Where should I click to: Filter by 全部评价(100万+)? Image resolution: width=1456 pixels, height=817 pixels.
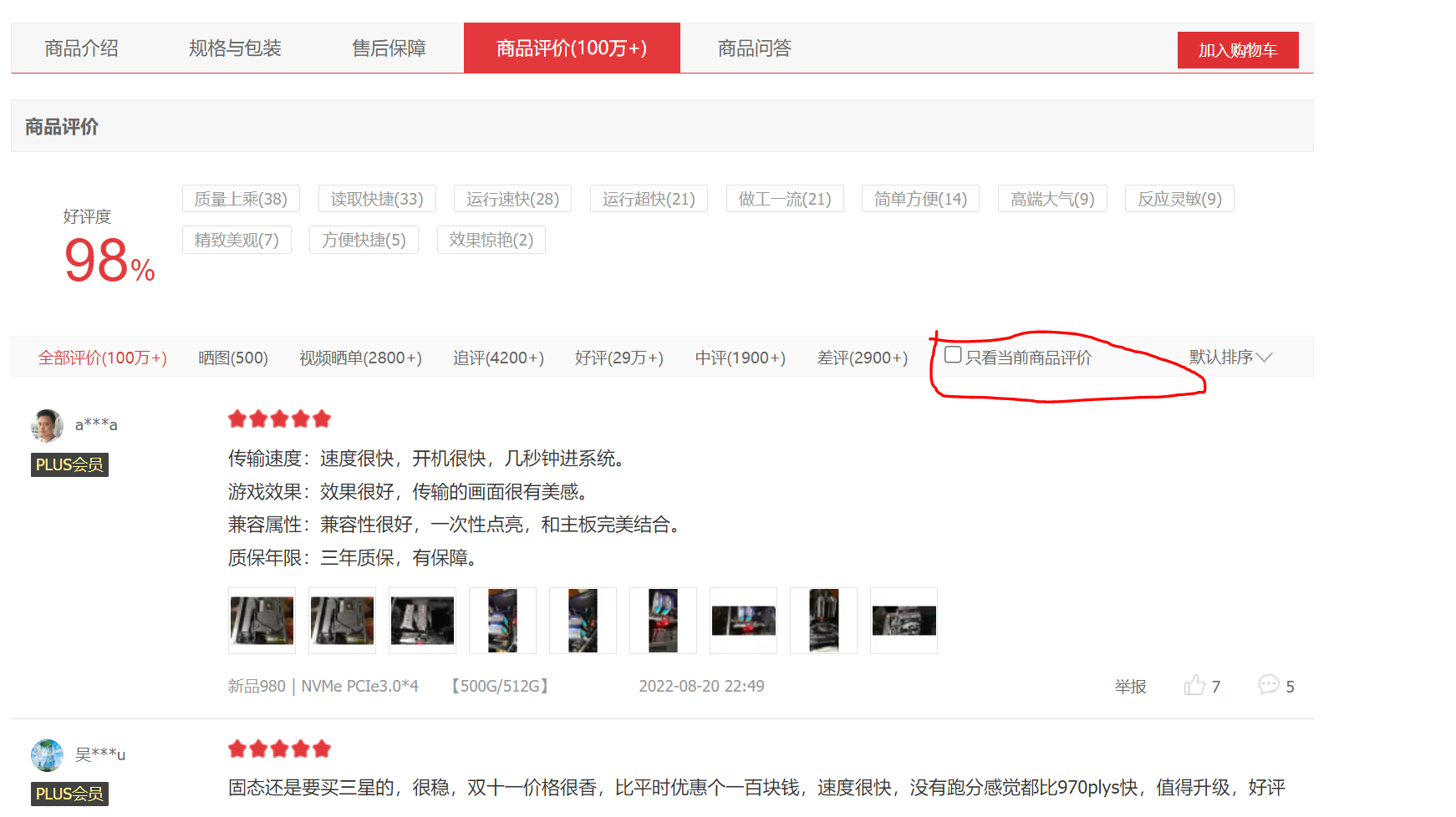102,358
